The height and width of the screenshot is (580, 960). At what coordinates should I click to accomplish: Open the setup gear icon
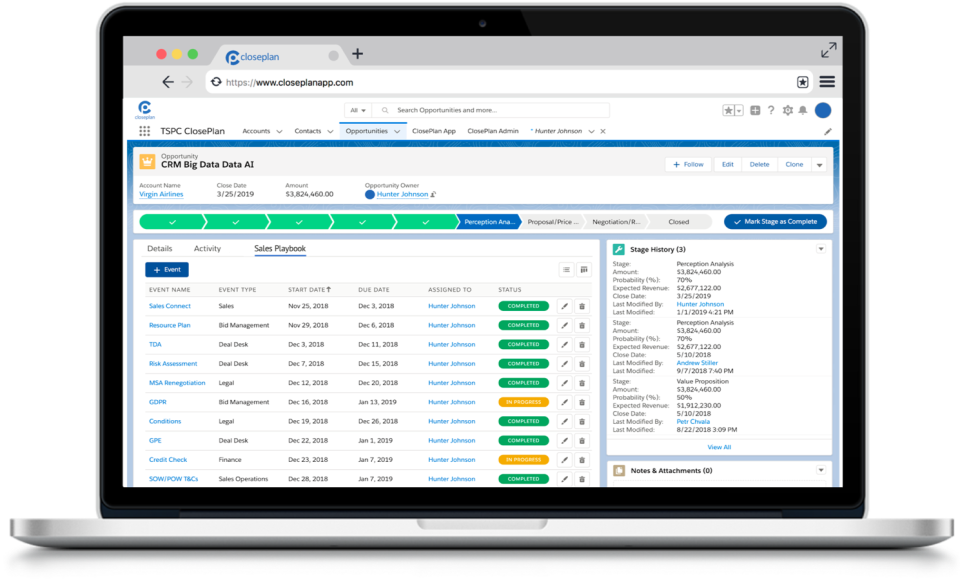pos(787,110)
